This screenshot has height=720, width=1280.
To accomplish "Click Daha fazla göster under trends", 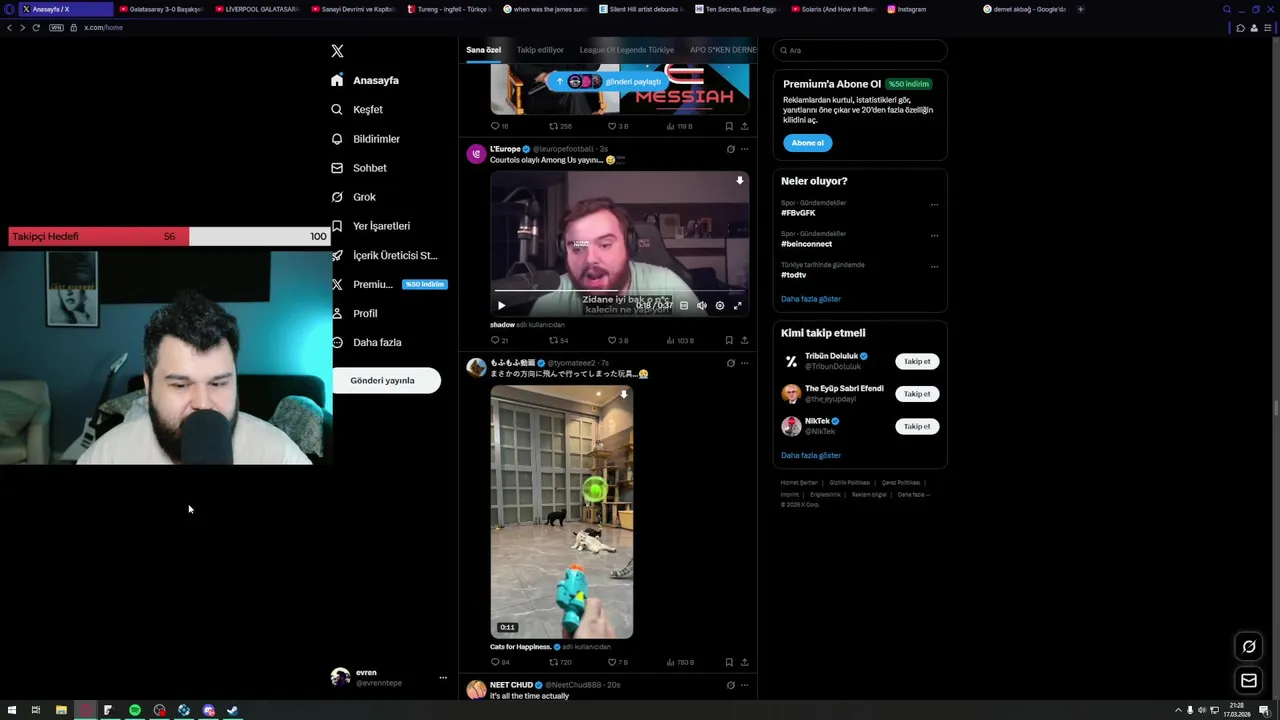I will (811, 299).
